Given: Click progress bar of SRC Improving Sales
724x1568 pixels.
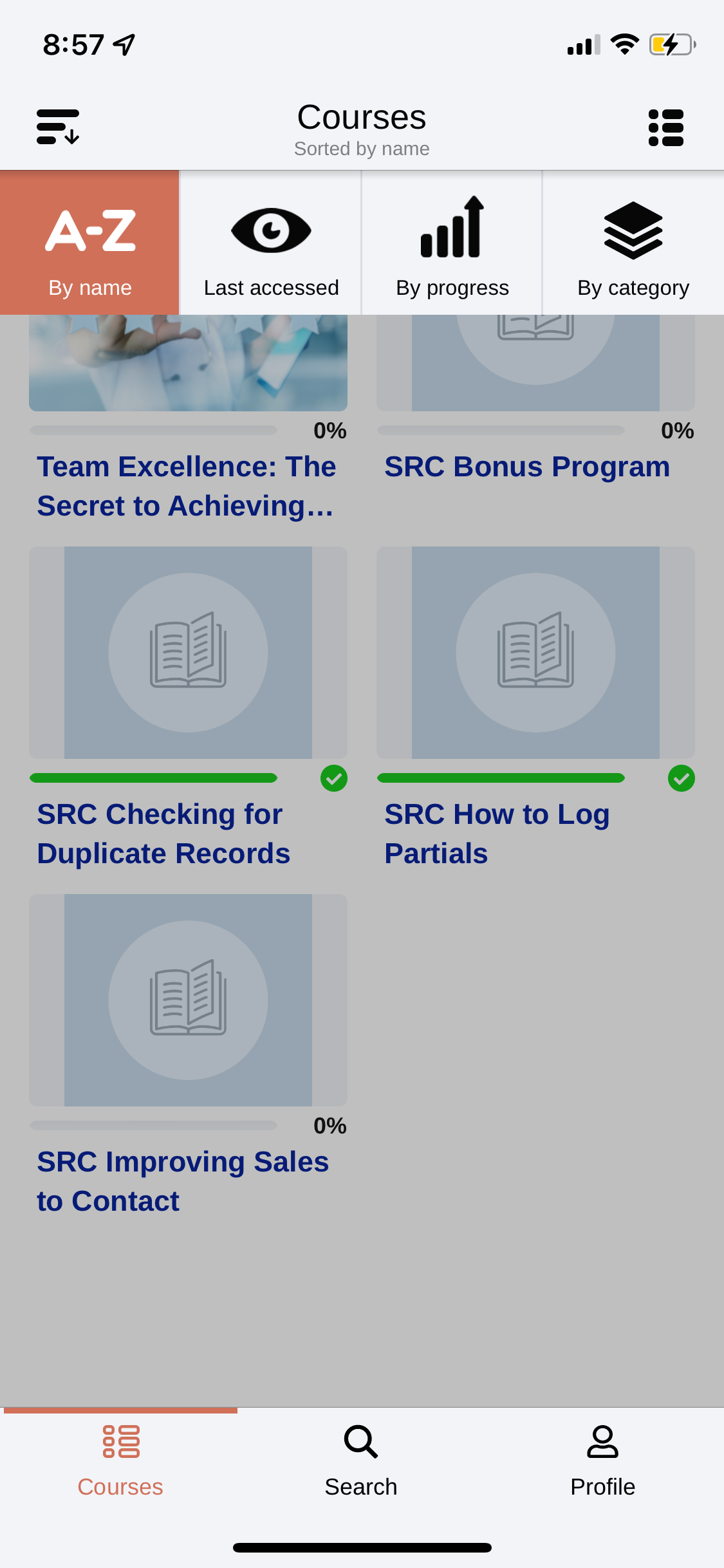Looking at the screenshot, I should tap(153, 1126).
